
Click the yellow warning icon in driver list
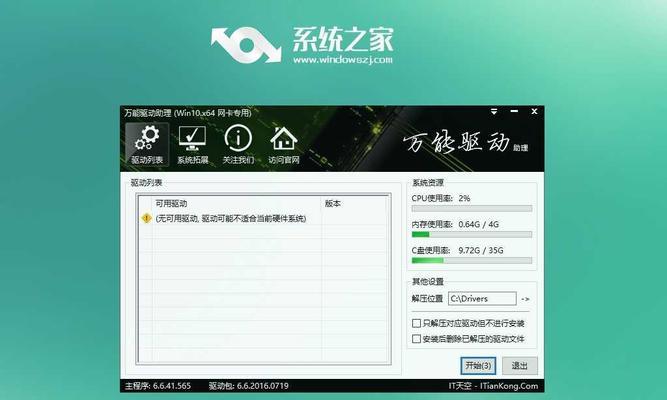(x=146, y=218)
